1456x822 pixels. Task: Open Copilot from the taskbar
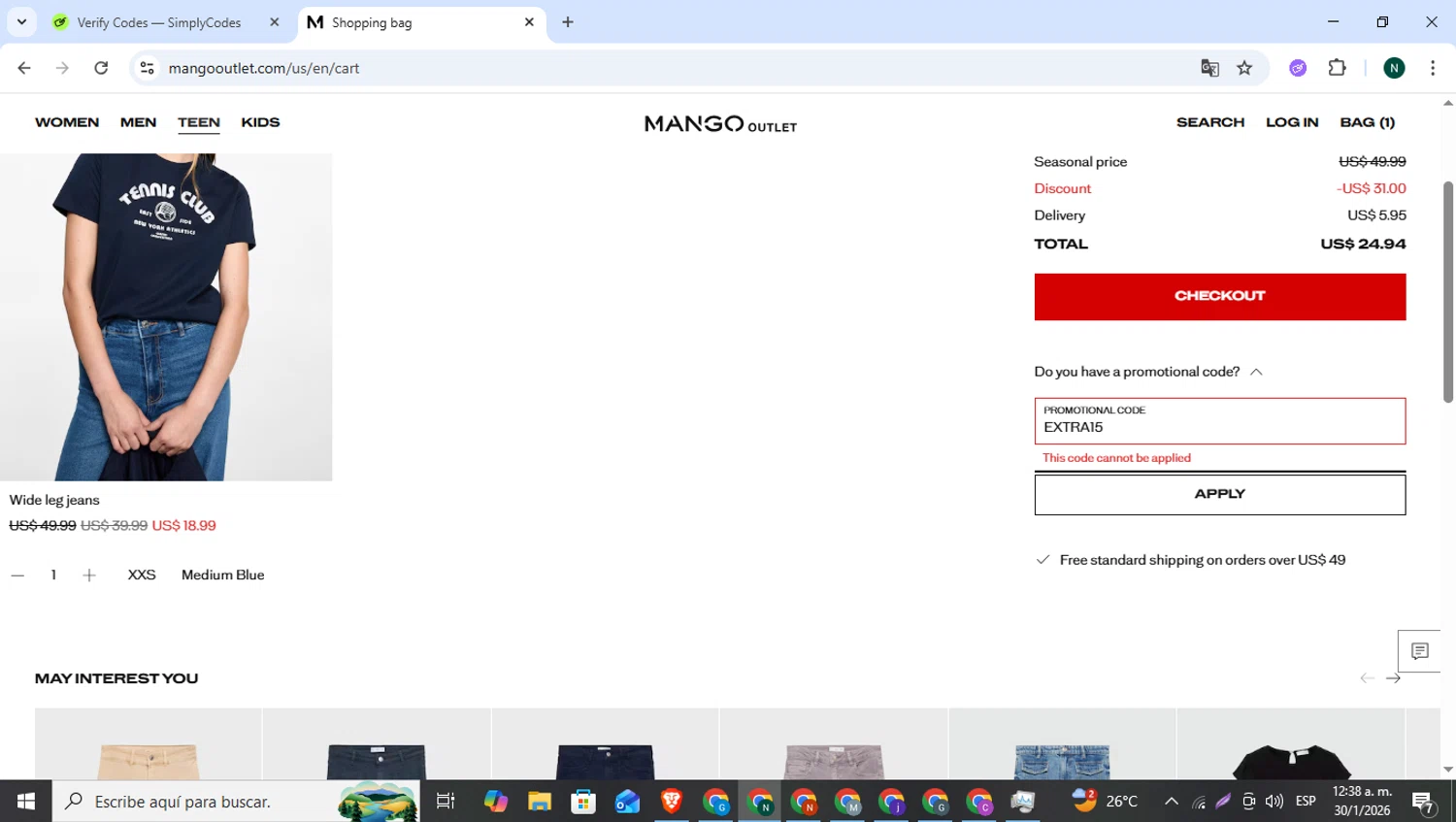496,801
